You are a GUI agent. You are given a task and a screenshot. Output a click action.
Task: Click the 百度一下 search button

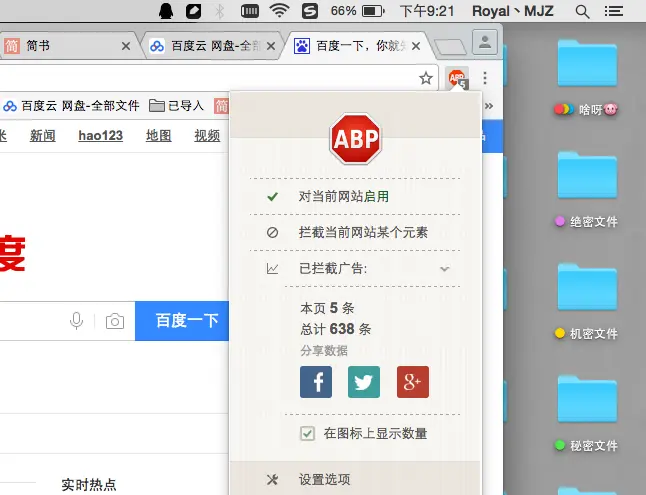182,321
